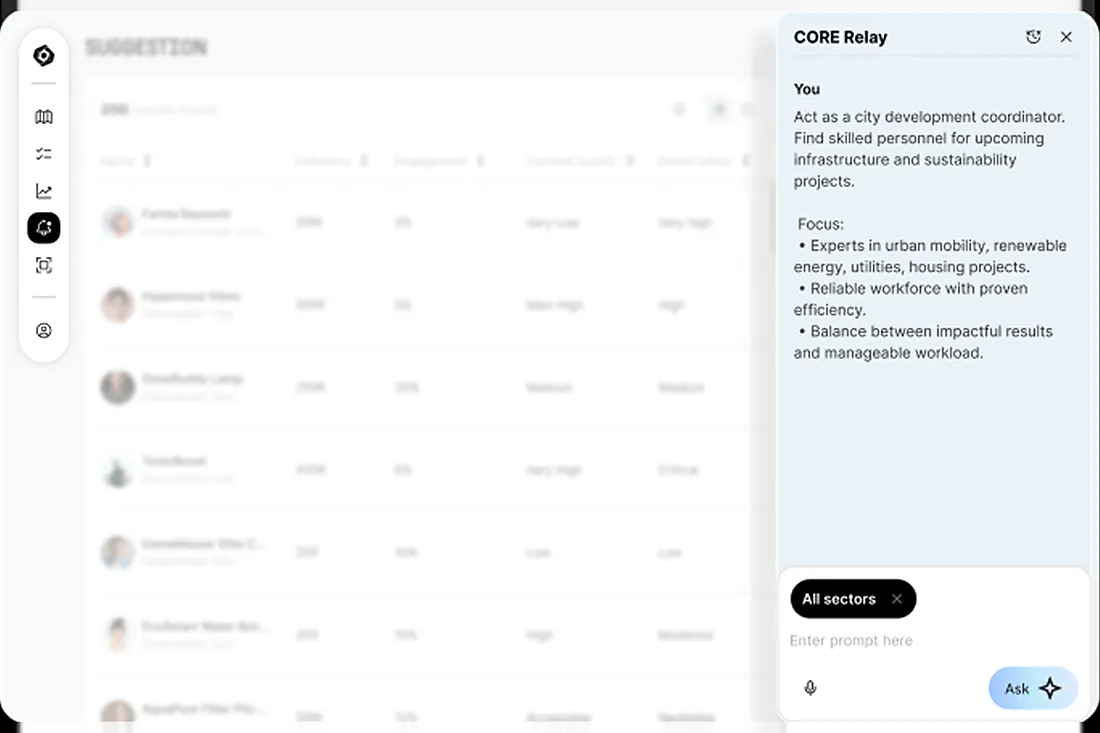Open chat history icon in CORE Relay header
Screen dimensions: 1100x733
1033,36
